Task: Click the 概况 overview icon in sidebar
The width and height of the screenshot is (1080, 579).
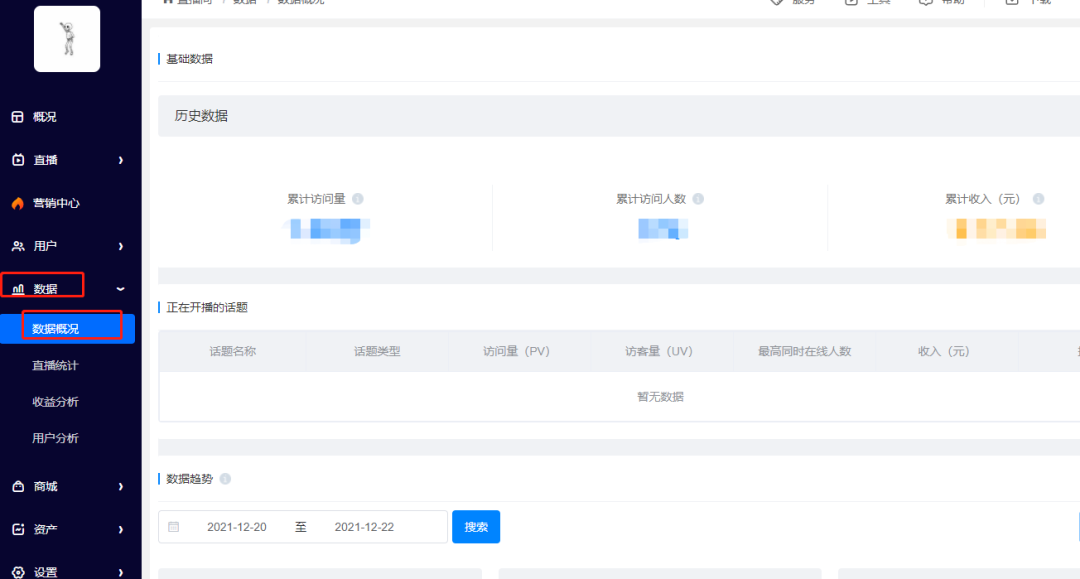Action: pyautogui.click(x=17, y=117)
